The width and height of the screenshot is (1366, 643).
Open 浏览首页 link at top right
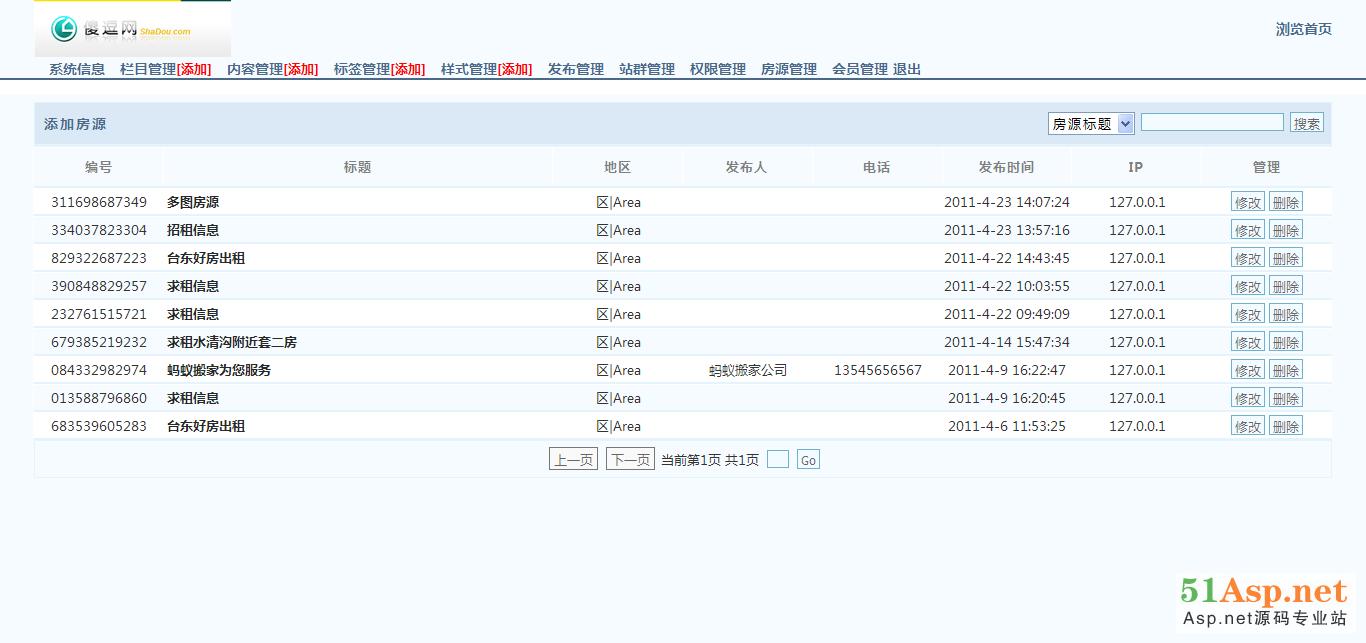[1303, 29]
